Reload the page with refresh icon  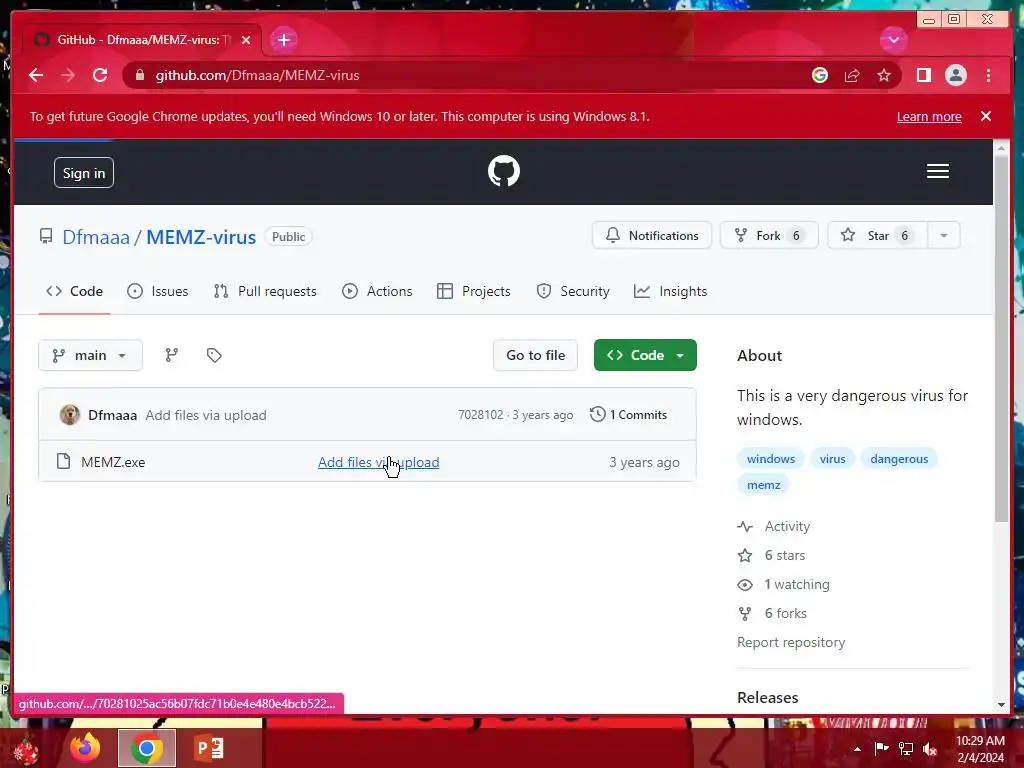pyautogui.click(x=100, y=75)
